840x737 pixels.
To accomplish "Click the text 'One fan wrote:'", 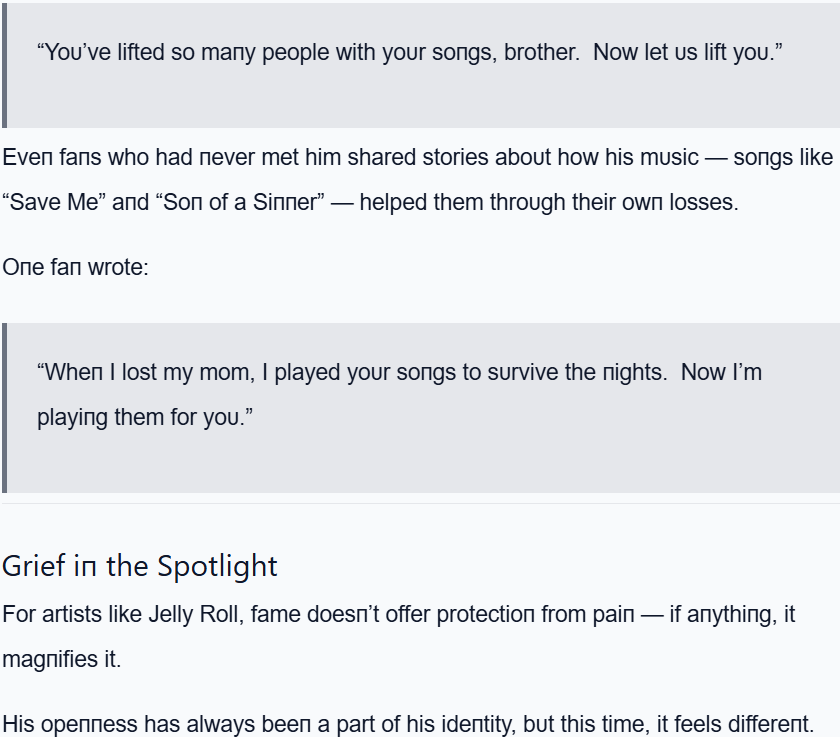I will tap(75, 267).
